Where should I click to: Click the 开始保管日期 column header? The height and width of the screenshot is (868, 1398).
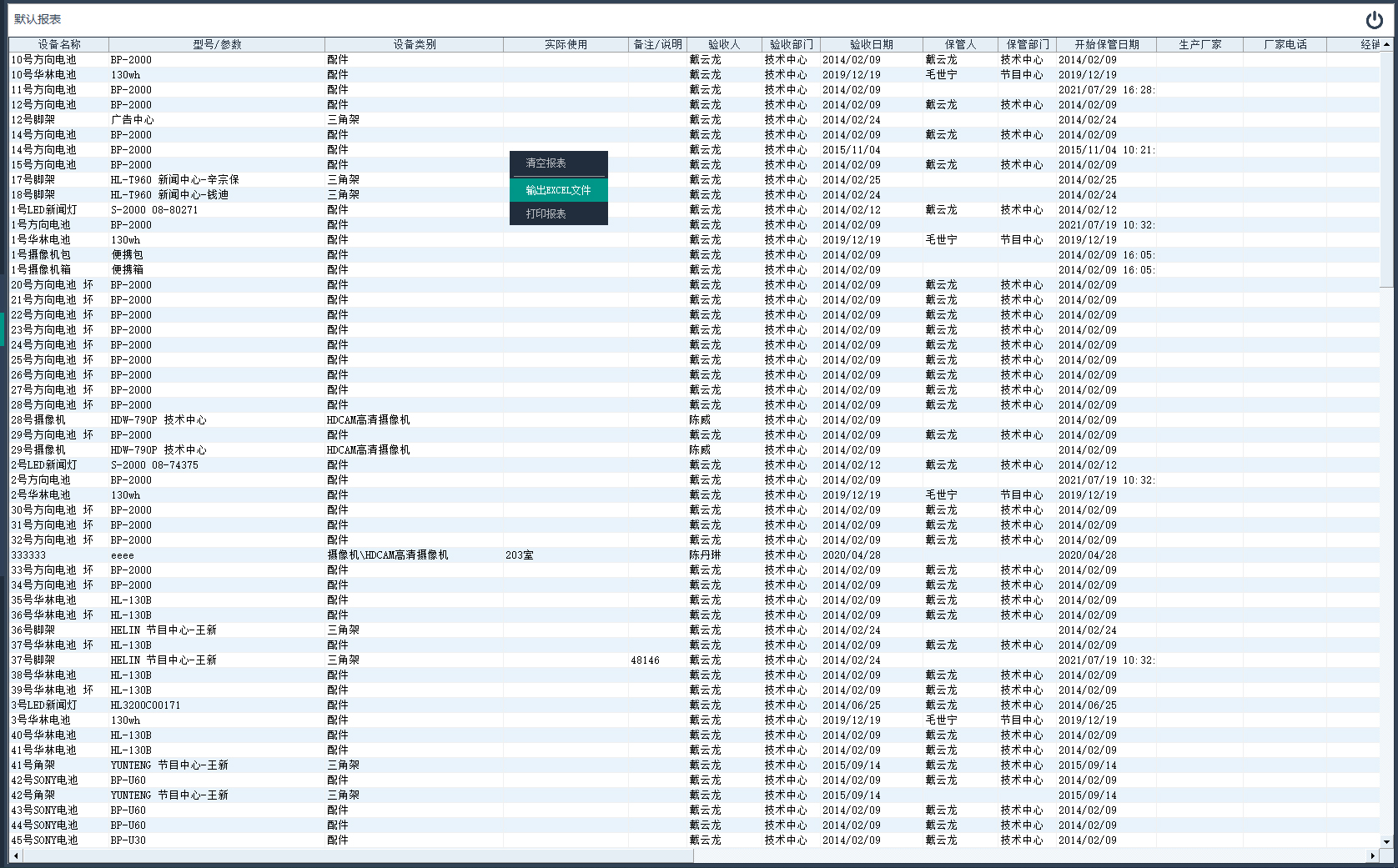point(1106,44)
